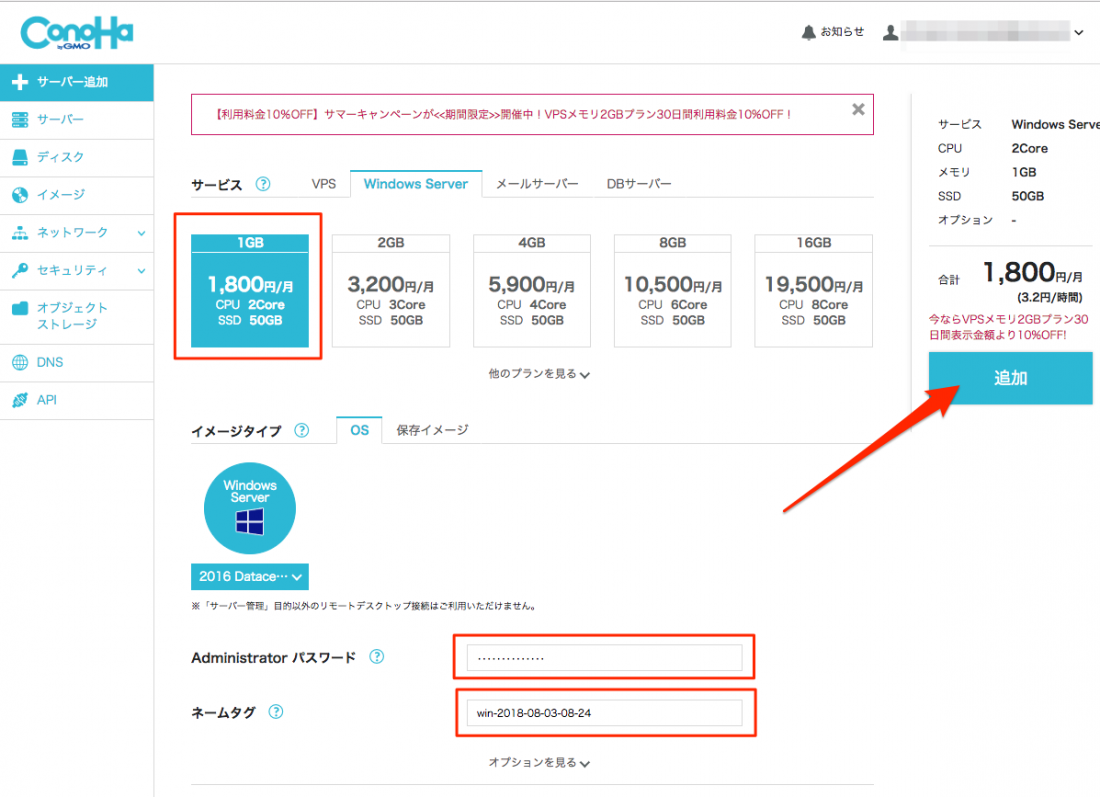
Task: Click the image globe icon in sidebar
Action: [x=20, y=195]
